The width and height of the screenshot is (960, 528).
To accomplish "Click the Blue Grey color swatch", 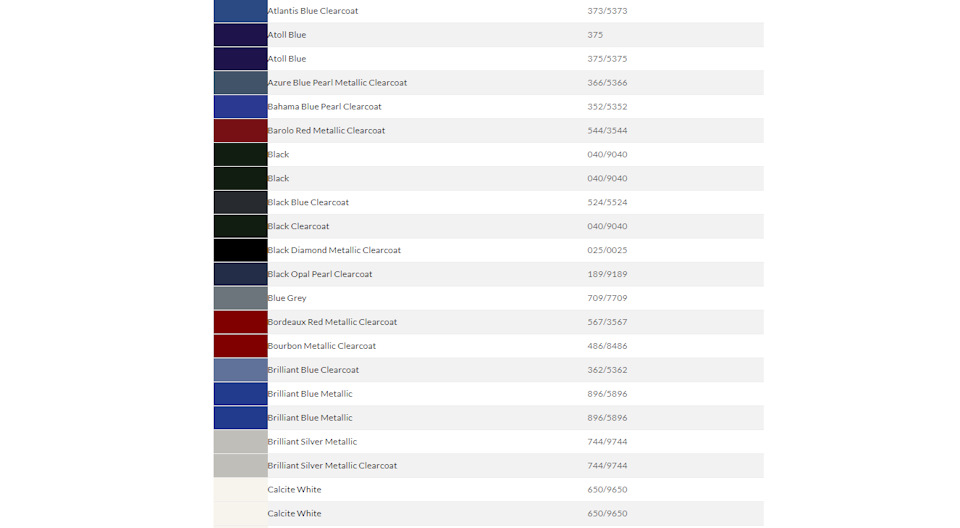I will click(x=240, y=298).
